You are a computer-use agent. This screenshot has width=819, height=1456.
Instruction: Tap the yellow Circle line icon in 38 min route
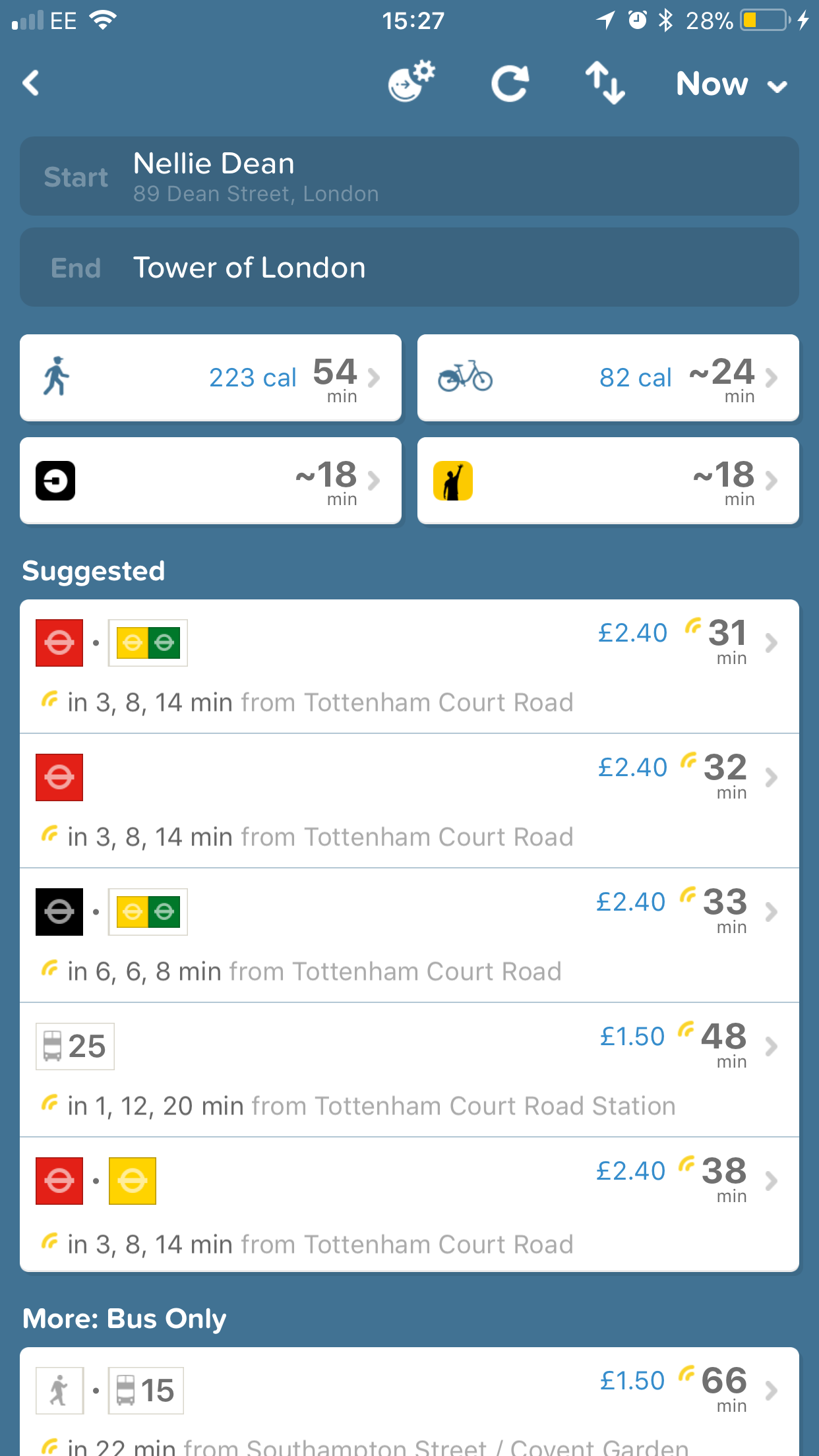point(133,1181)
